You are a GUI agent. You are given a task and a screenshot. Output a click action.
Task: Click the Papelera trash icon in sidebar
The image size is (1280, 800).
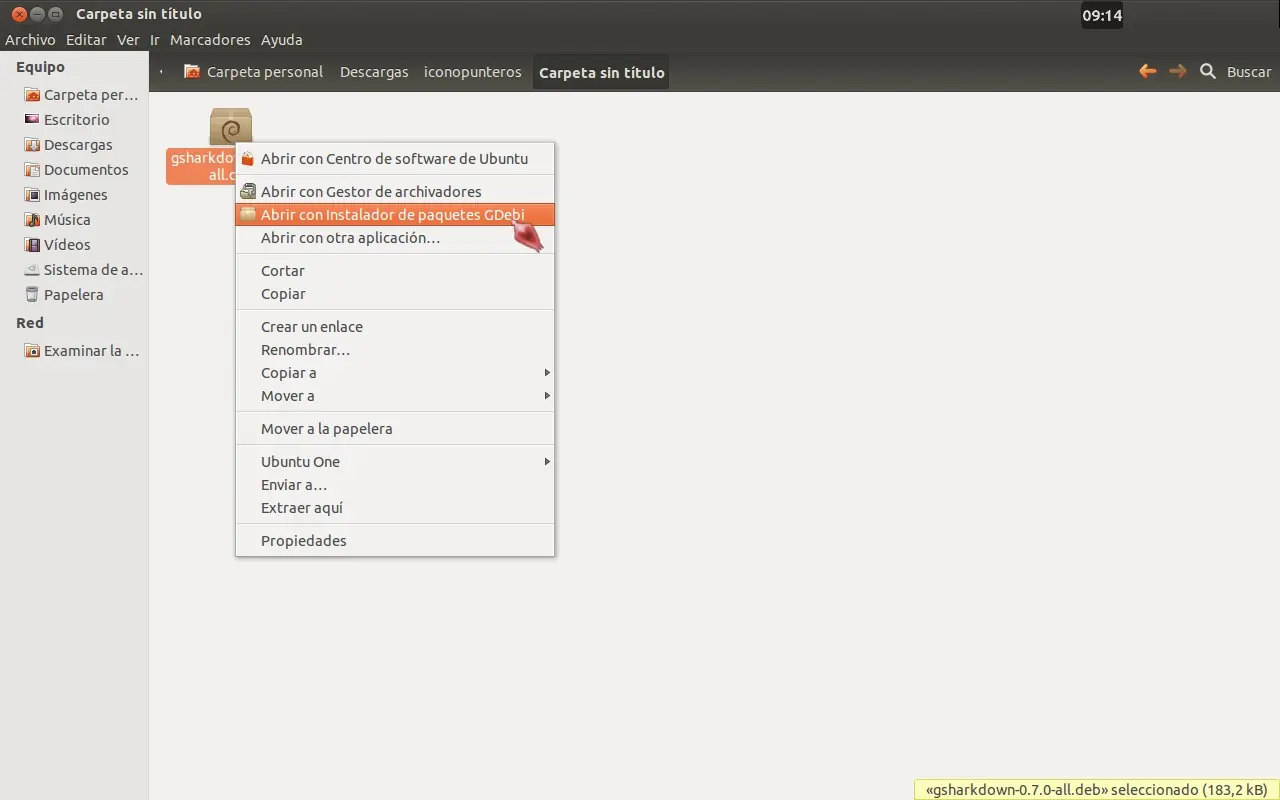[32, 295]
